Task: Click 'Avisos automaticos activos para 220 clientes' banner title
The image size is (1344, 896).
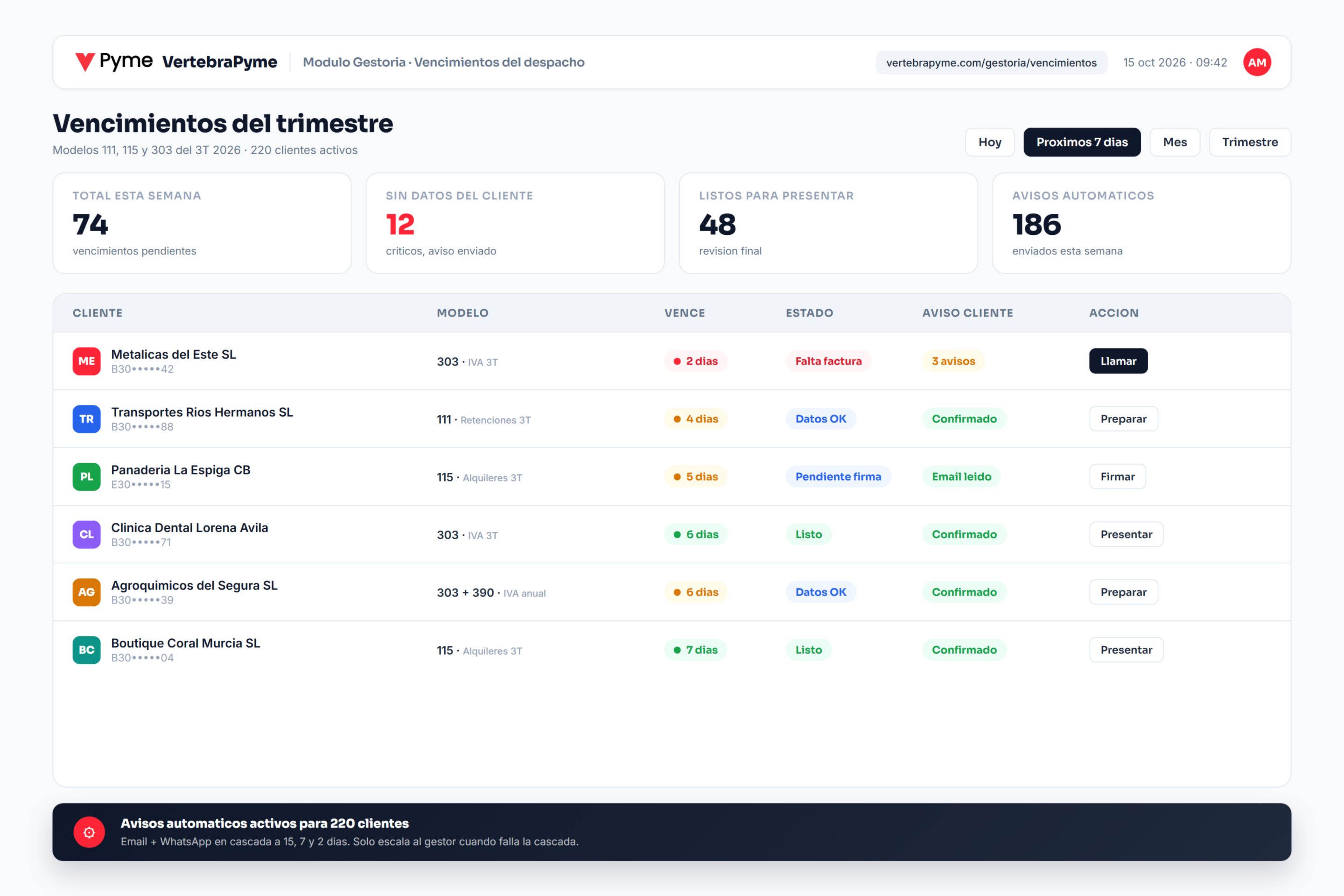Action: click(x=265, y=823)
